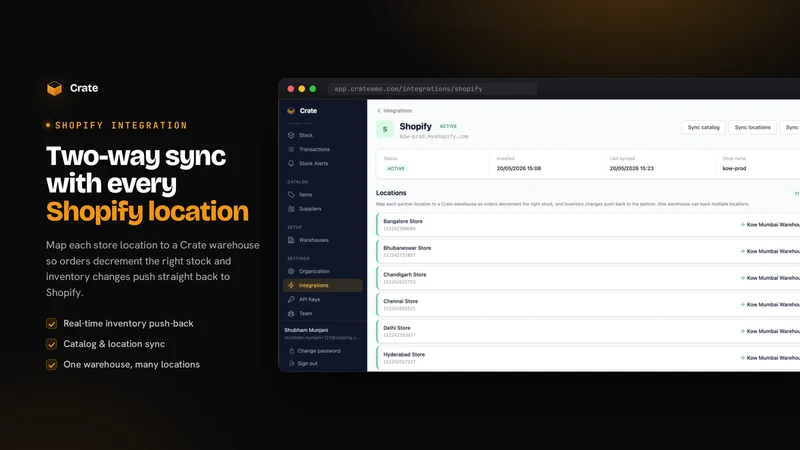Click the ACTIVE badge under Status
The image size is (800, 450).
pyautogui.click(x=396, y=168)
